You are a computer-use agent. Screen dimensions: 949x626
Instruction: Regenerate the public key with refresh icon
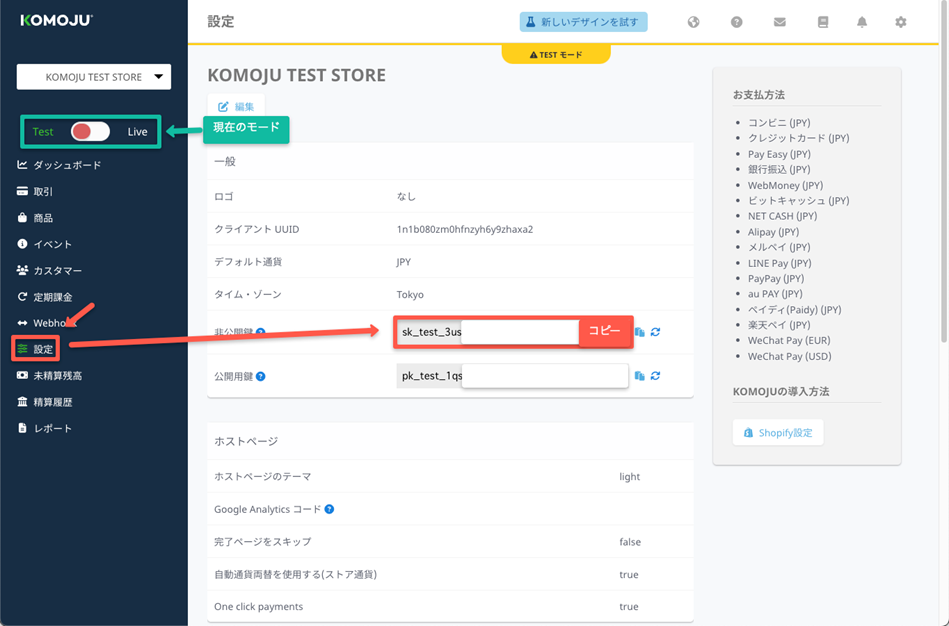[x=656, y=376]
